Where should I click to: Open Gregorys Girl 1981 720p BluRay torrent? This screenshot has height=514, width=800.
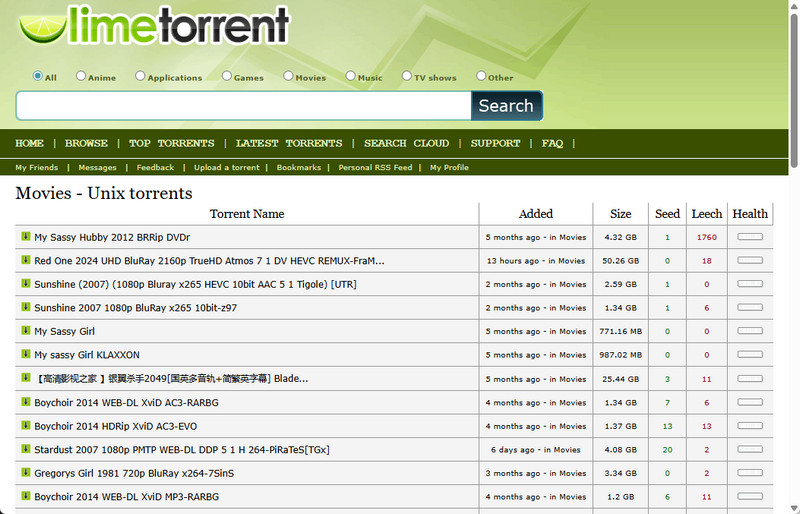tap(134, 473)
